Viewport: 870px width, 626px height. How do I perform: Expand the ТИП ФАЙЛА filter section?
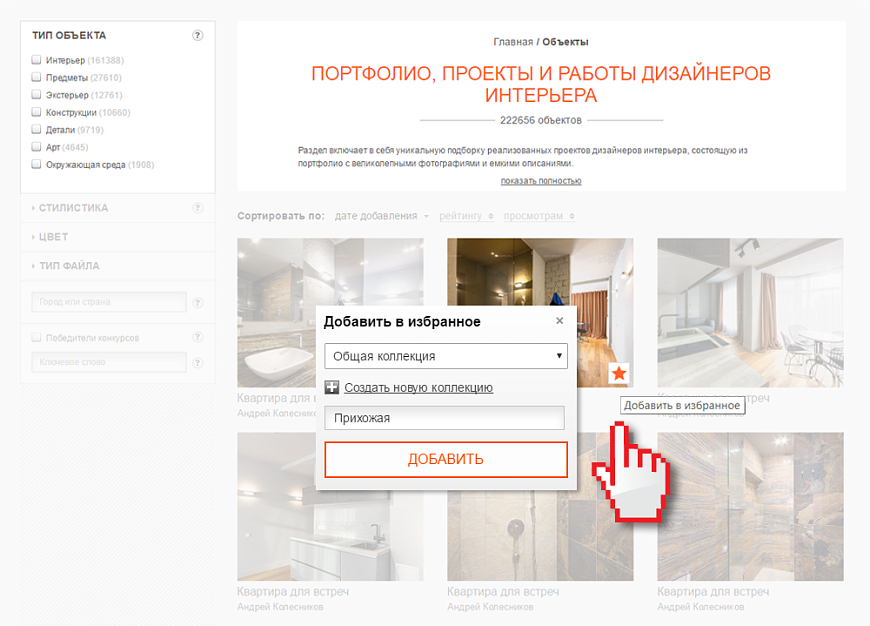tap(68, 266)
